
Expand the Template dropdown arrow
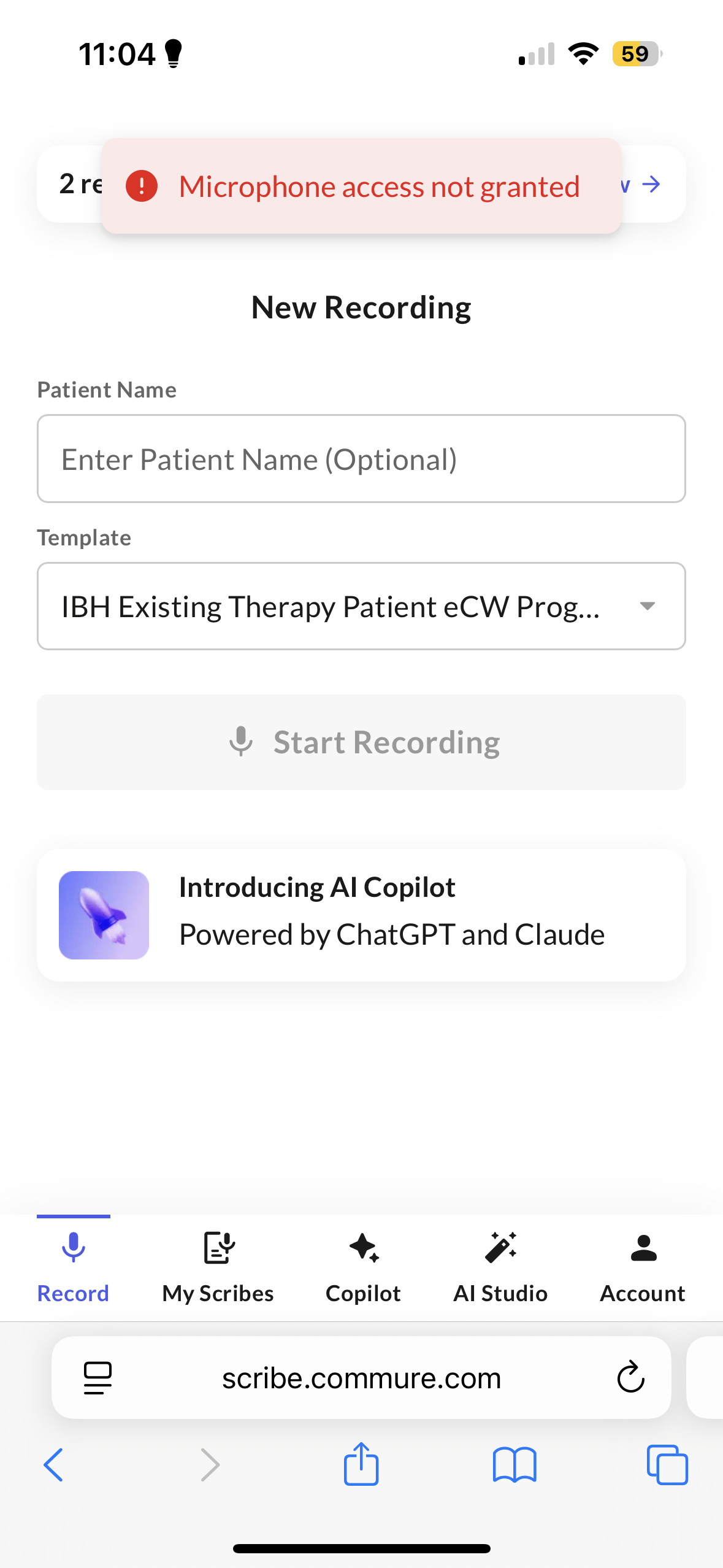[648, 606]
